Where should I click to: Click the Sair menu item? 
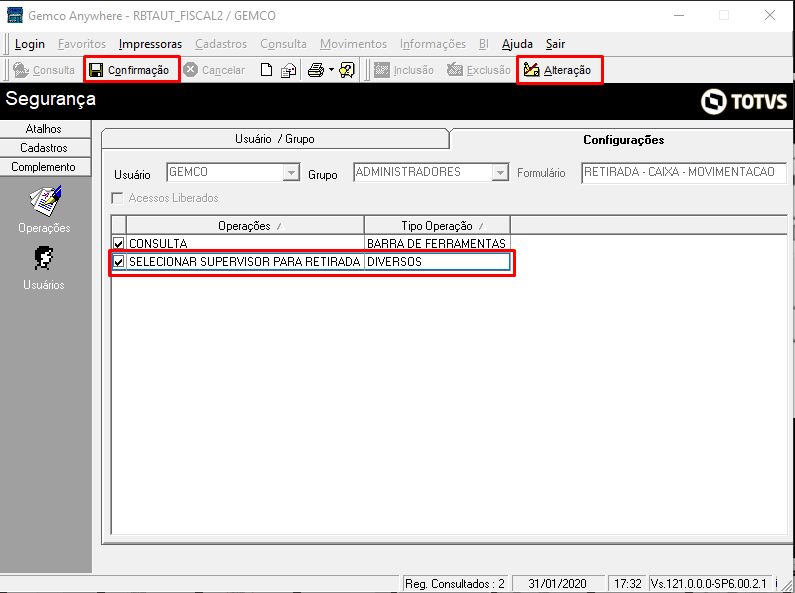tap(555, 44)
